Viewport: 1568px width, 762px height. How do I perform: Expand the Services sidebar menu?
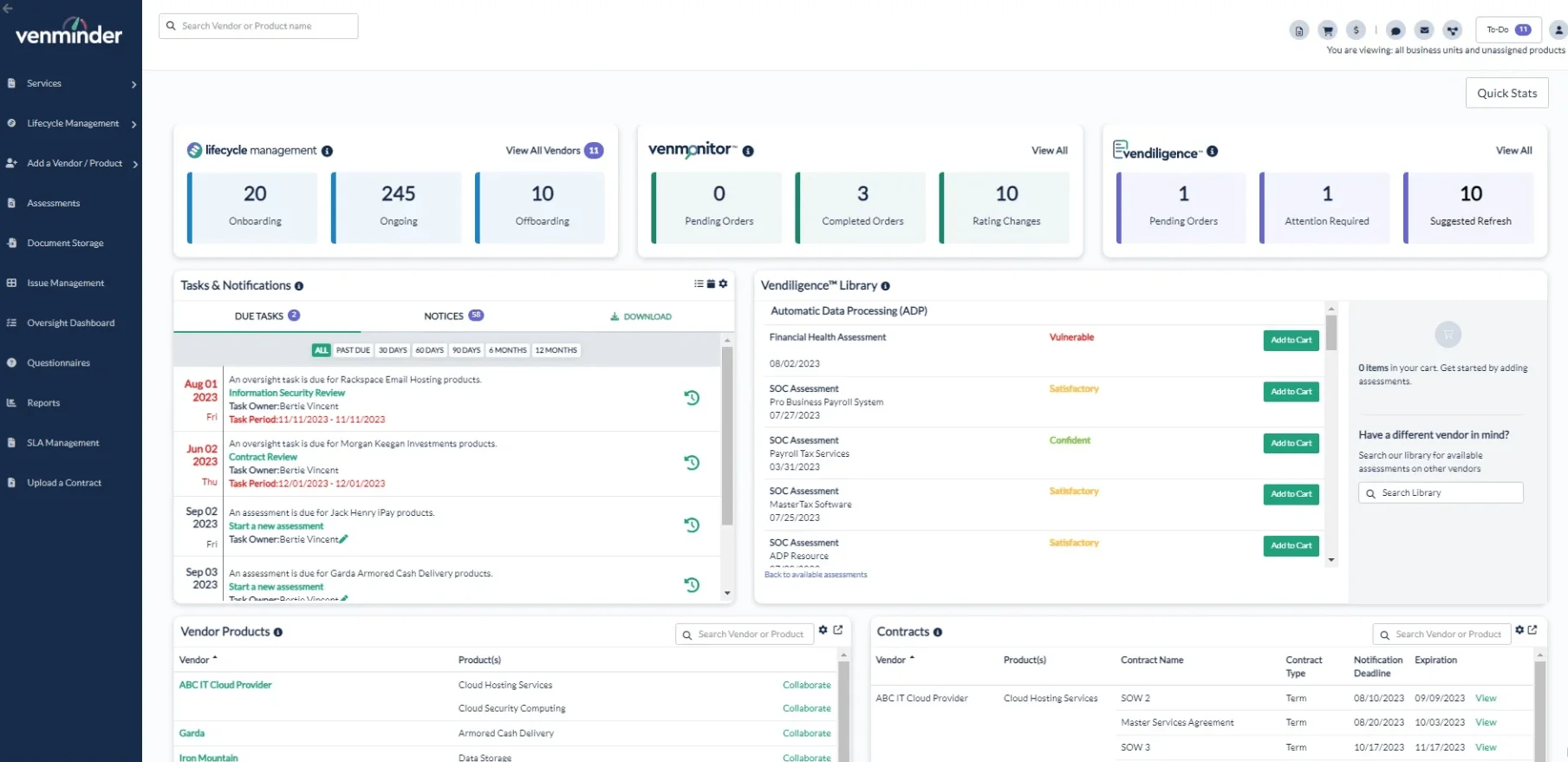tap(134, 84)
